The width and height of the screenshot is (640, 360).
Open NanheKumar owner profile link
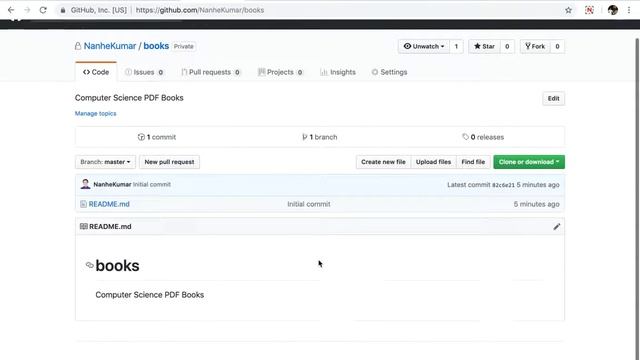(x=110, y=46)
